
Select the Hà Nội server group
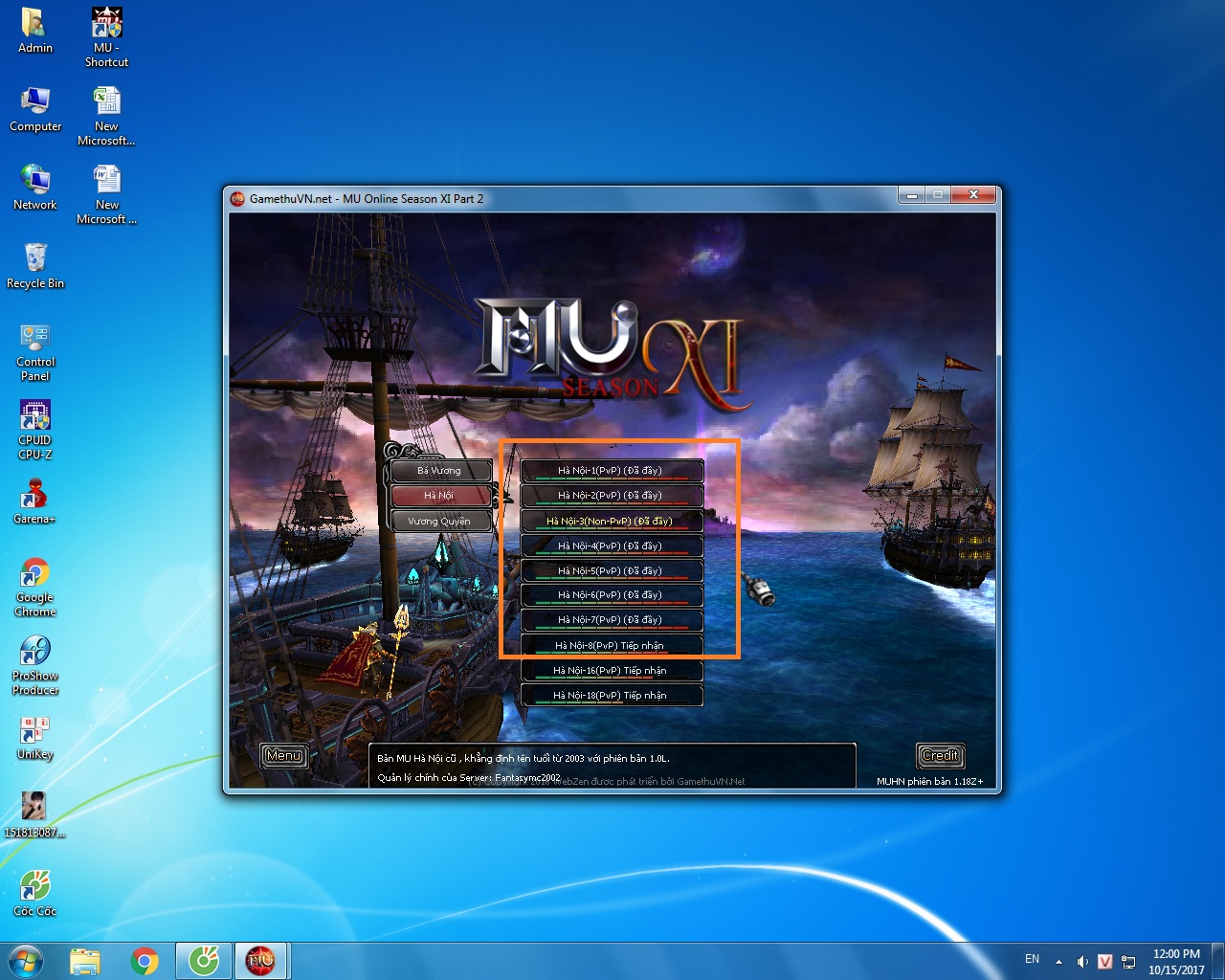(440, 496)
